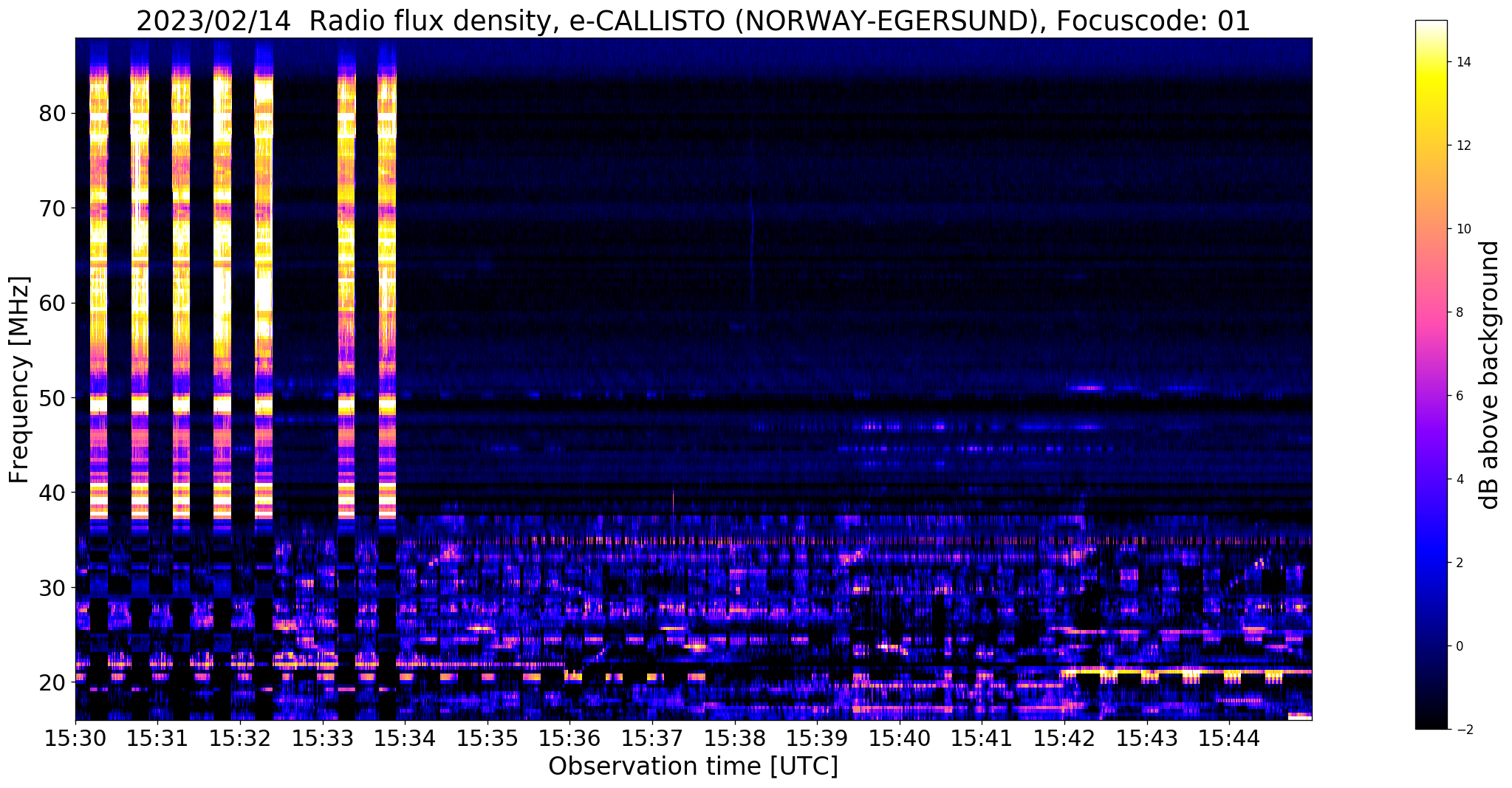Click the 70 MHz frequency tick label
The image size is (1512, 788).
point(52,208)
